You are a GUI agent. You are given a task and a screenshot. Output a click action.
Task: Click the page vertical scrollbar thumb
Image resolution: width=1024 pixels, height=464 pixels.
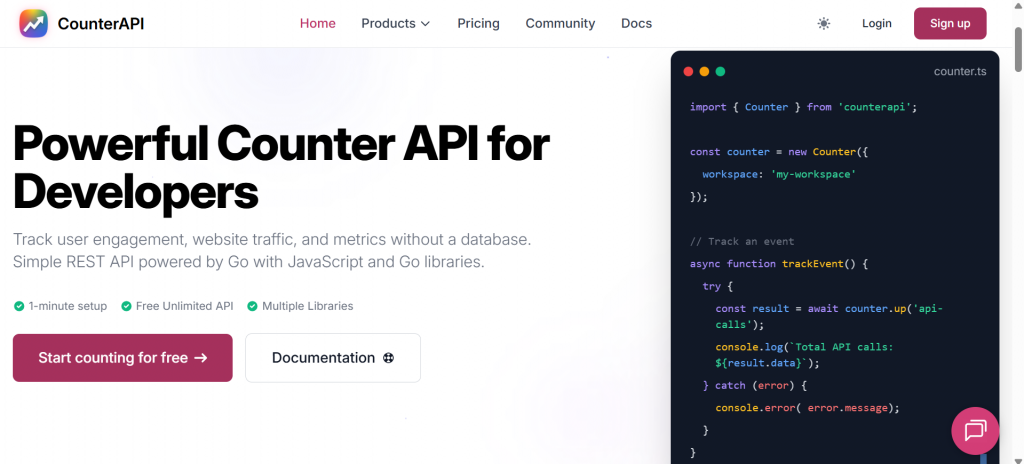click(1018, 49)
